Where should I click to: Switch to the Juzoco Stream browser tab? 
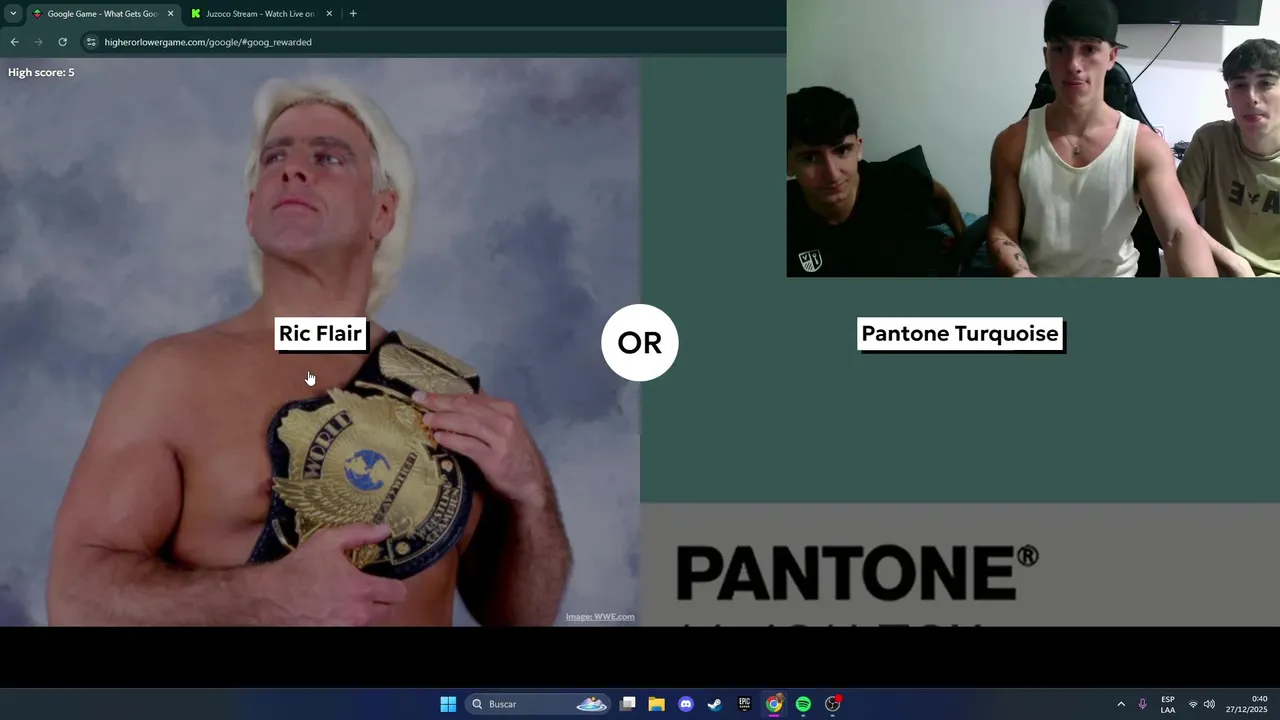[261, 14]
